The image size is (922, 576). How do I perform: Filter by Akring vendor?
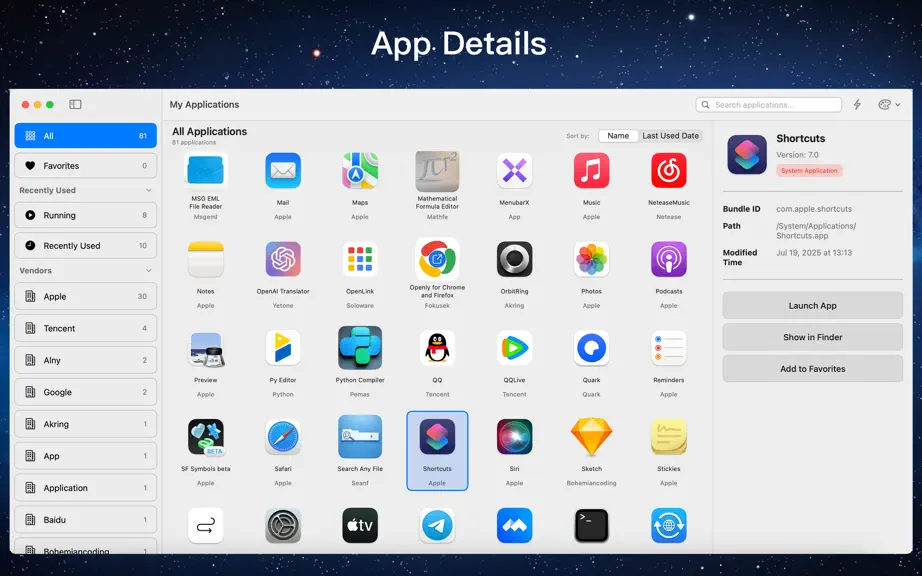click(x=86, y=424)
